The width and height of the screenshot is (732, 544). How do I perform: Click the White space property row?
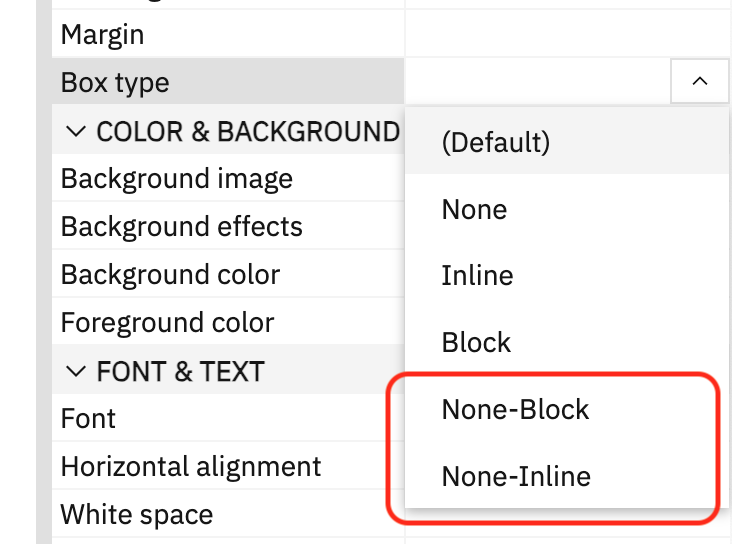(x=228, y=514)
